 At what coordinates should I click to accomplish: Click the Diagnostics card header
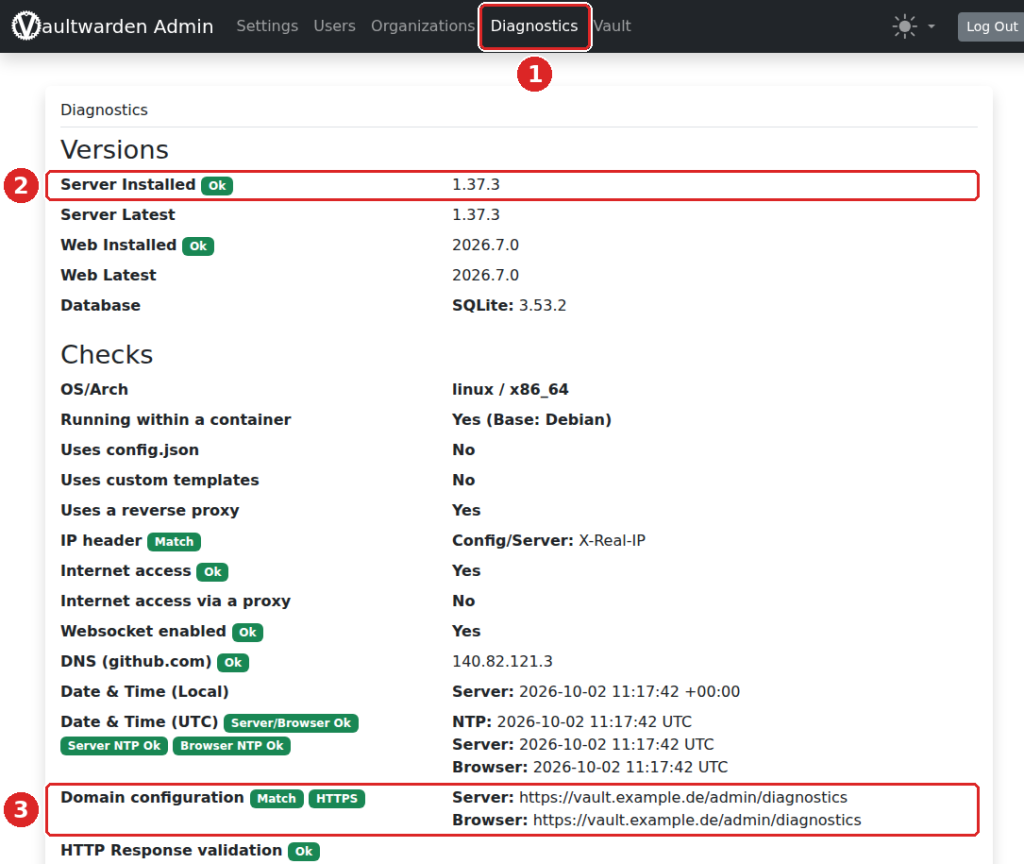[x=104, y=110]
